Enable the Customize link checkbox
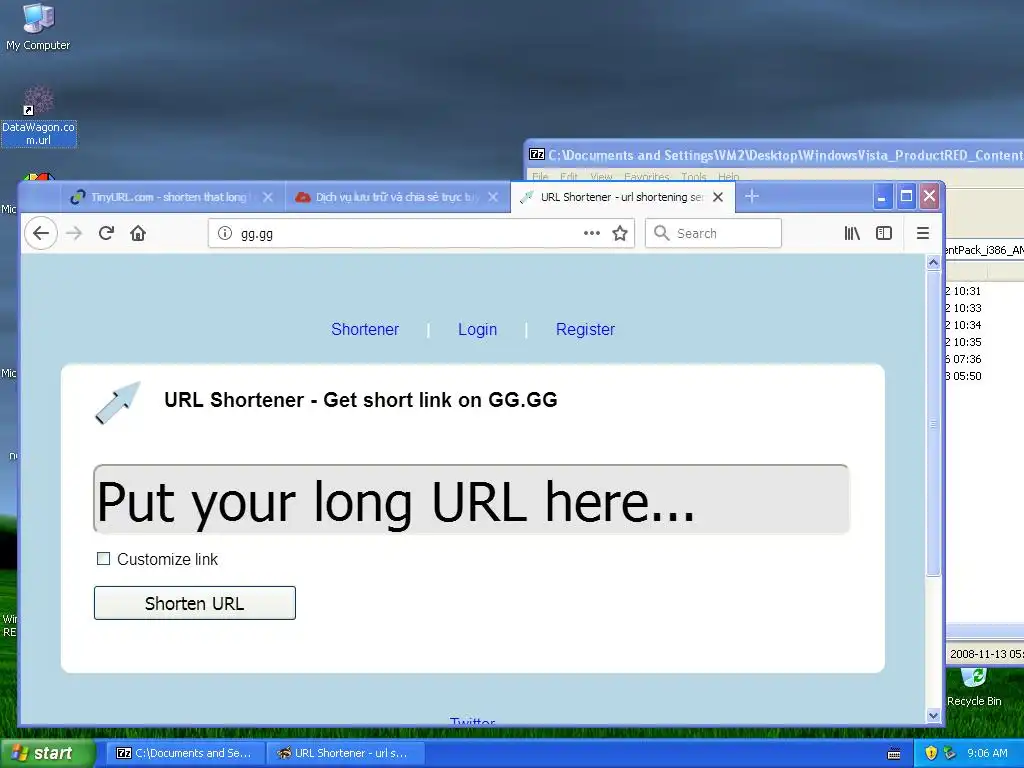This screenshot has width=1024, height=768. coord(103,558)
